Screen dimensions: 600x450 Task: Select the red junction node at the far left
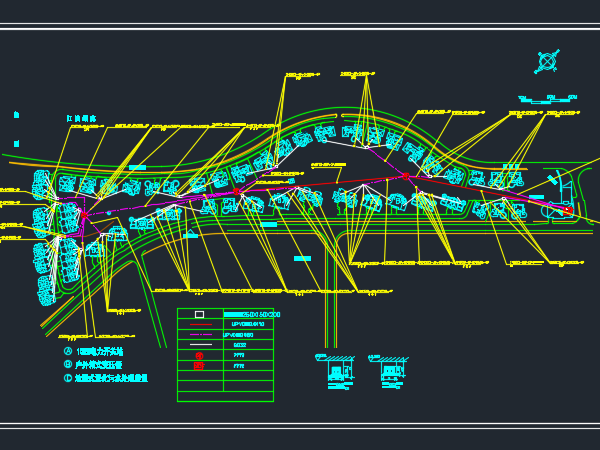coord(84,215)
